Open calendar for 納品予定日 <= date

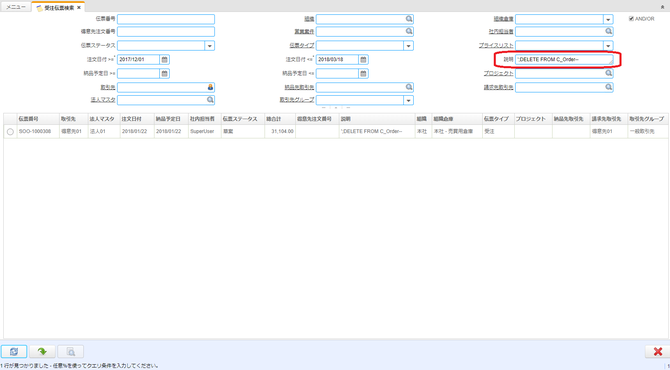tap(363, 73)
